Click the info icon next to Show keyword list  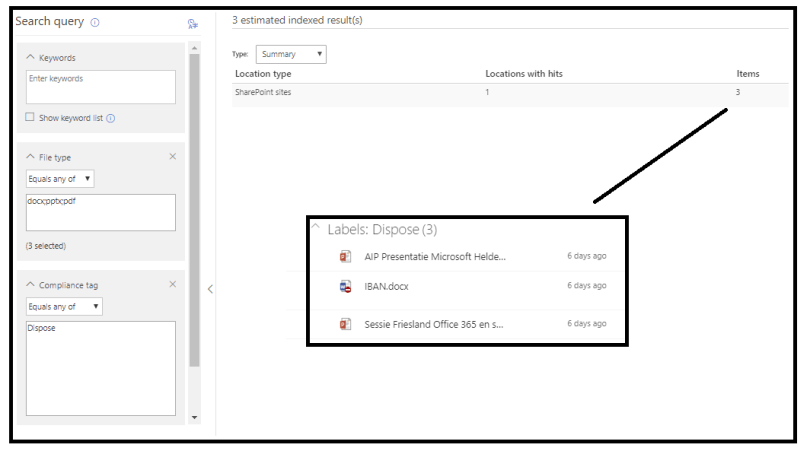click(111, 118)
